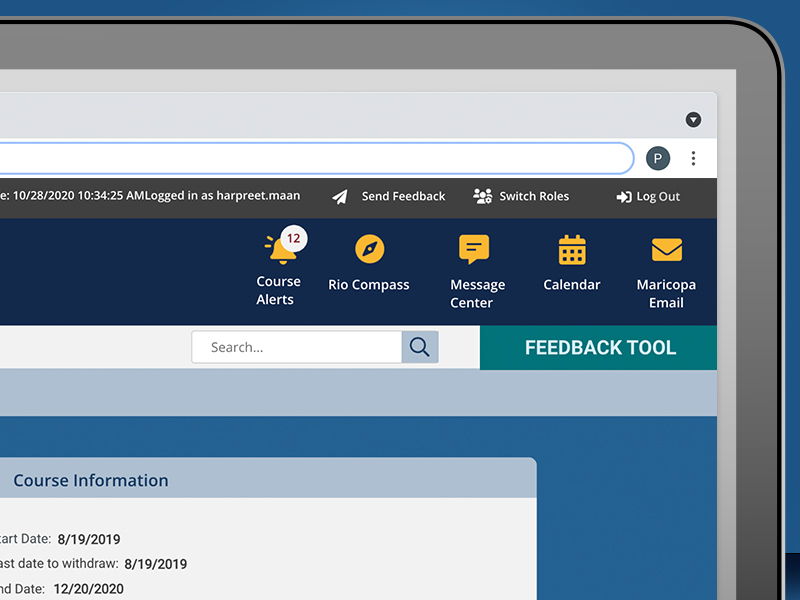This screenshot has height=600, width=800.
Task: Focus the browser address bar
Action: click(316, 158)
